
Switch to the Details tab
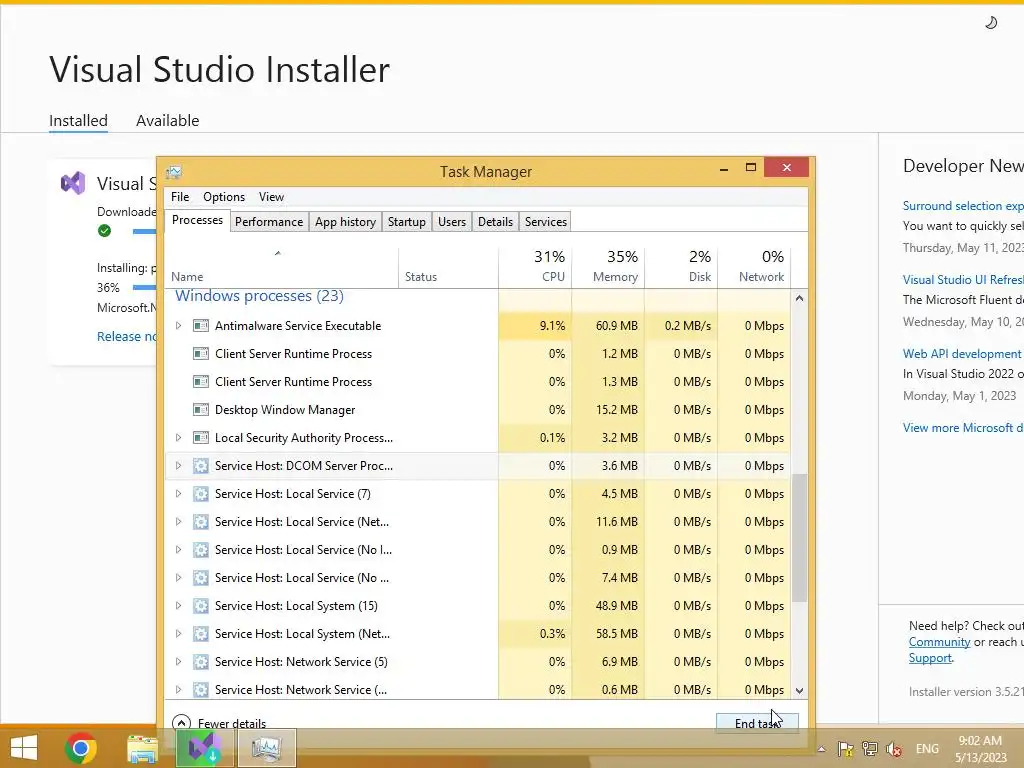(x=496, y=221)
